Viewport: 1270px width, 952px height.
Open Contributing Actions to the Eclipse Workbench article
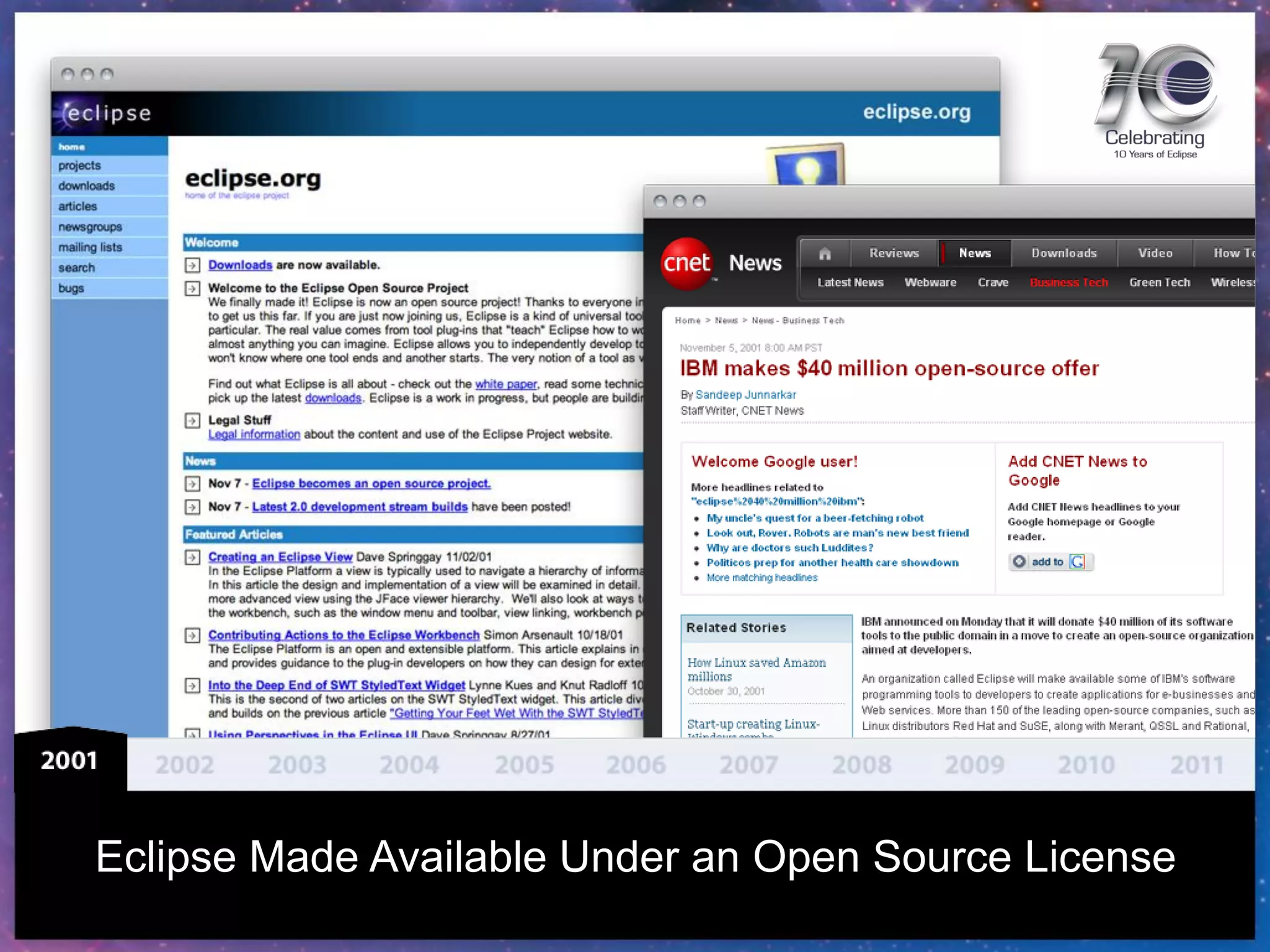pos(344,635)
